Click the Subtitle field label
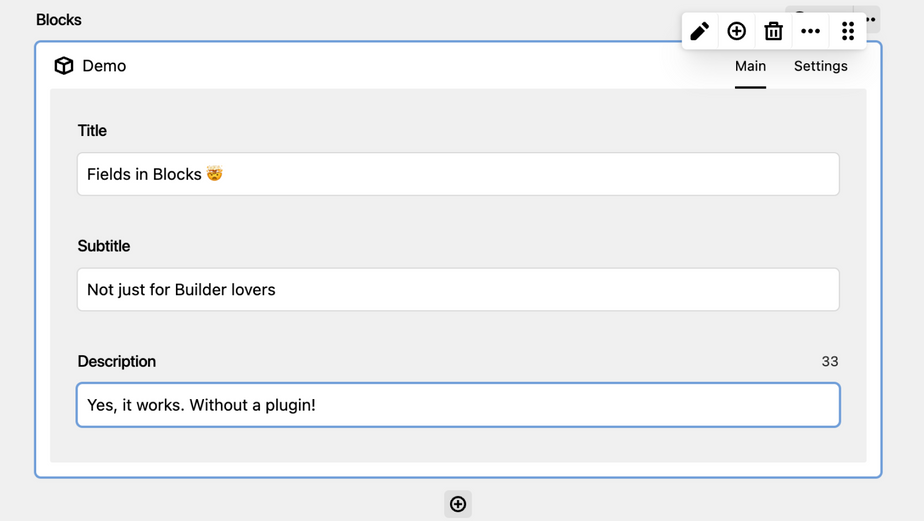Screen dimensions: 924x521 click(x=104, y=246)
